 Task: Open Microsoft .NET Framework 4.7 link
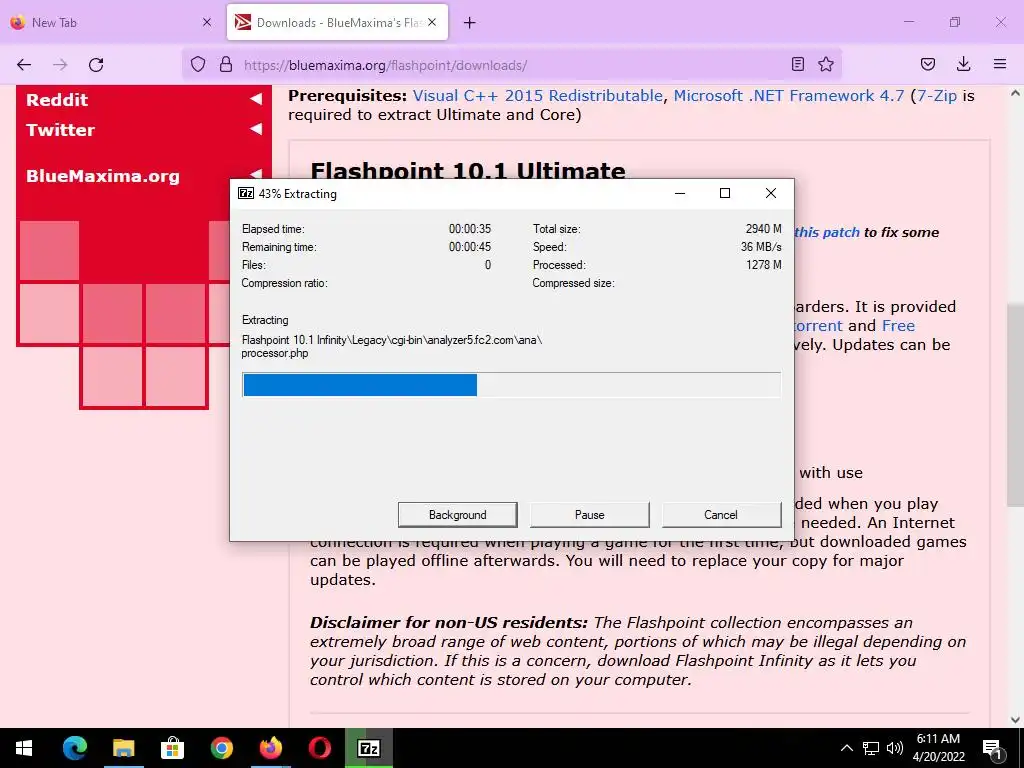789,96
